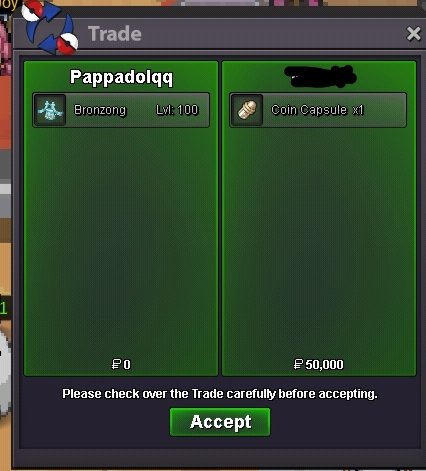Image resolution: width=426 pixels, height=471 pixels.
Task: Click the ₽50,000 money offer
Action: 318,364
